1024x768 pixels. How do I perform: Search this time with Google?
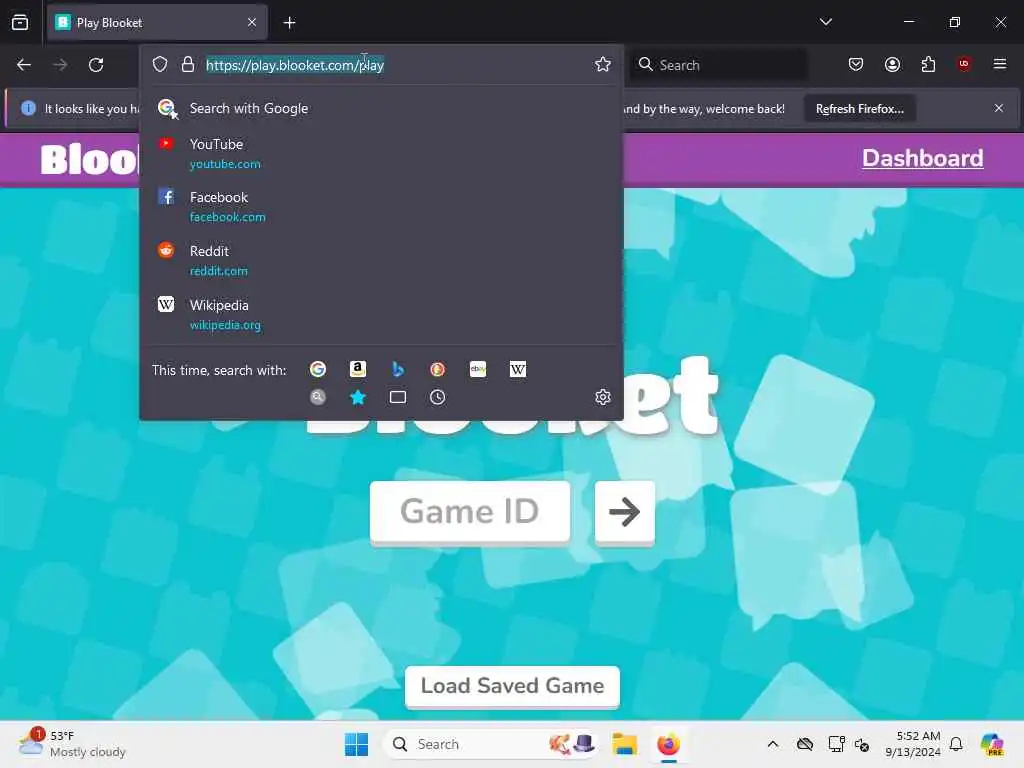tap(318, 370)
